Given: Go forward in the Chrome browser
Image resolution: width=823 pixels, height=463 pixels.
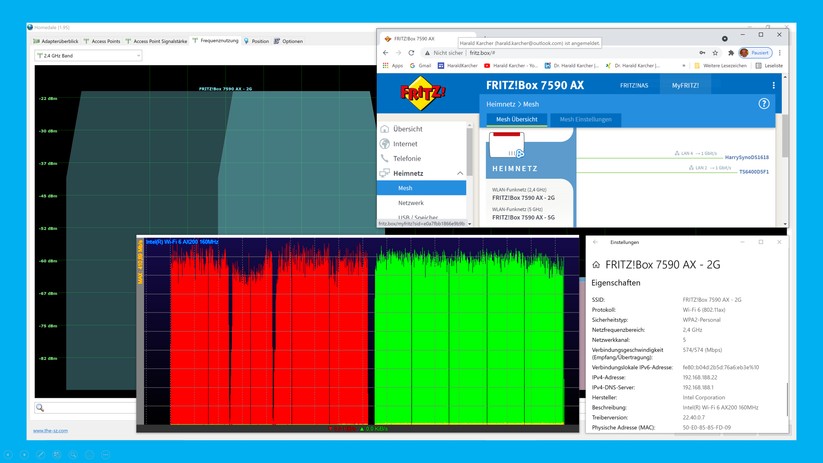Looking at the screenshot, I should [398, 52].
